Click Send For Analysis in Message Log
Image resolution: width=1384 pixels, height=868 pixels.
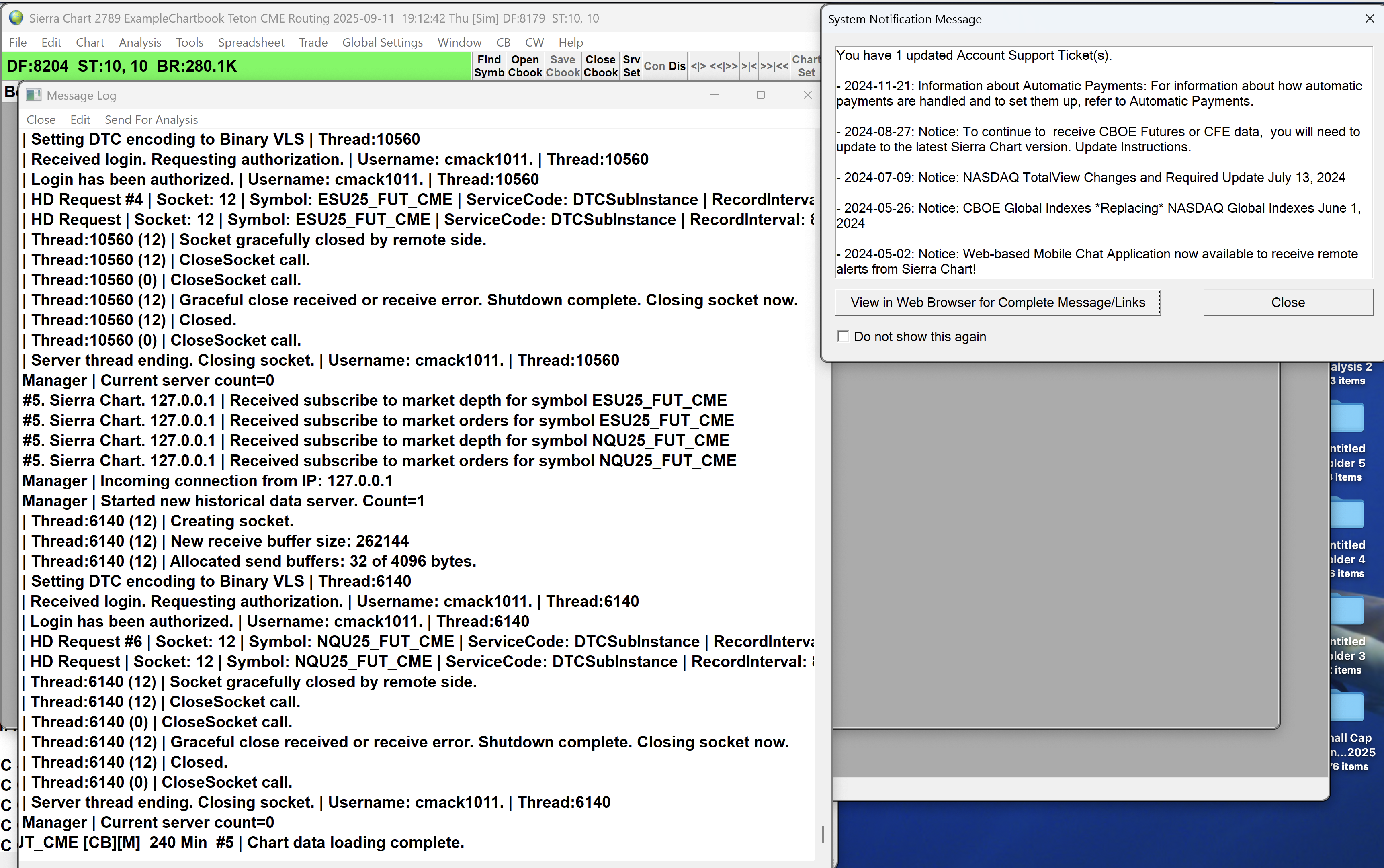[x=151, y=119]
